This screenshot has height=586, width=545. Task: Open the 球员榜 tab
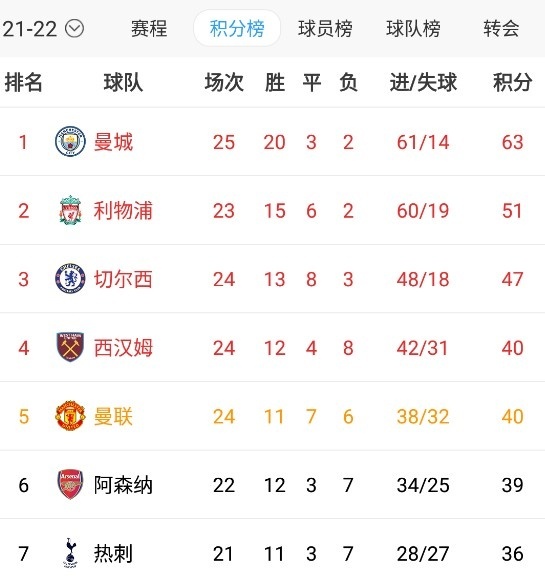click(325, 28)
